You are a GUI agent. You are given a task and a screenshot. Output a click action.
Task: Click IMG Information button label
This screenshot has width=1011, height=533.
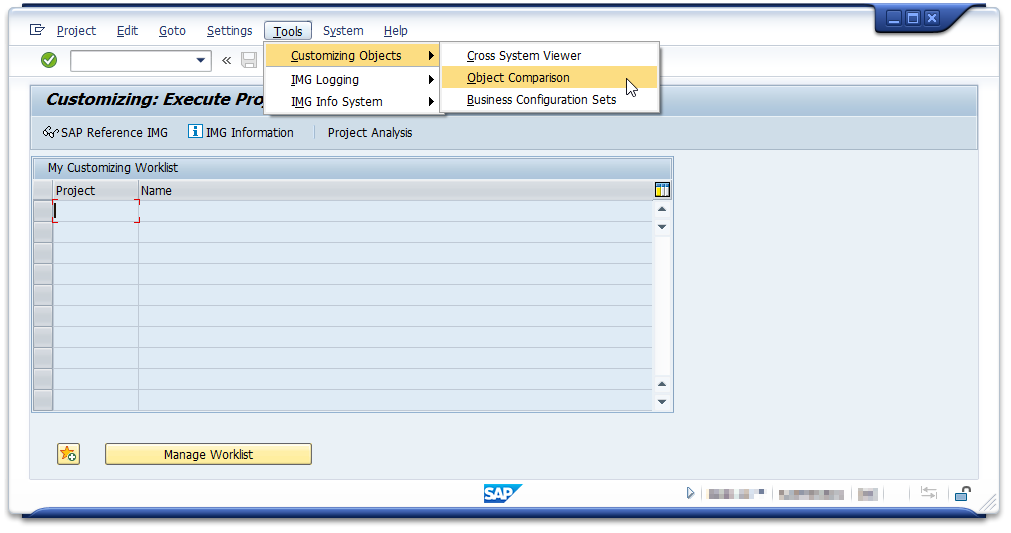click(x=250, y=133)
